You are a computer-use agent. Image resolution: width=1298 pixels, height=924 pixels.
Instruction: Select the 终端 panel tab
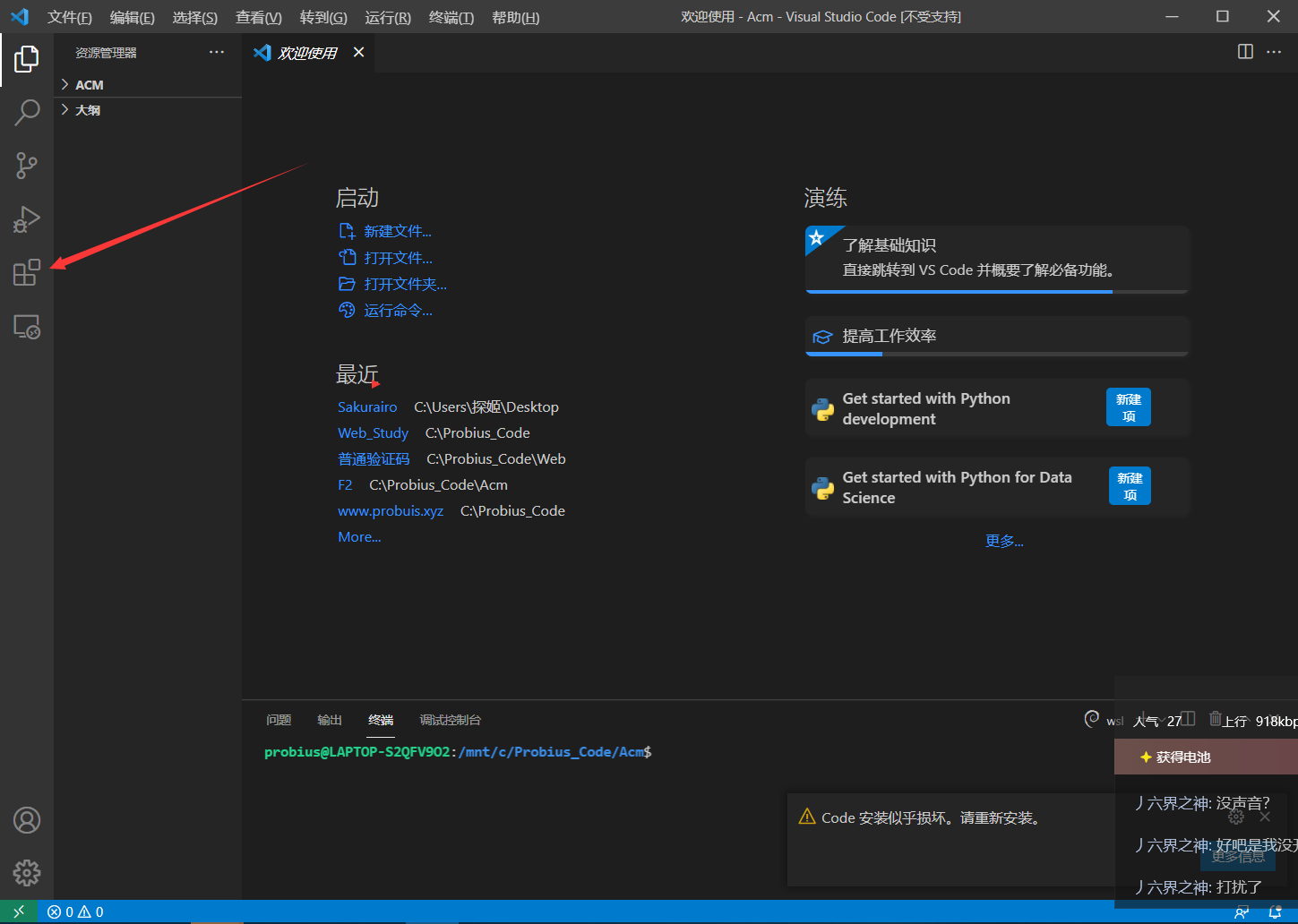(x=381, y=720)
